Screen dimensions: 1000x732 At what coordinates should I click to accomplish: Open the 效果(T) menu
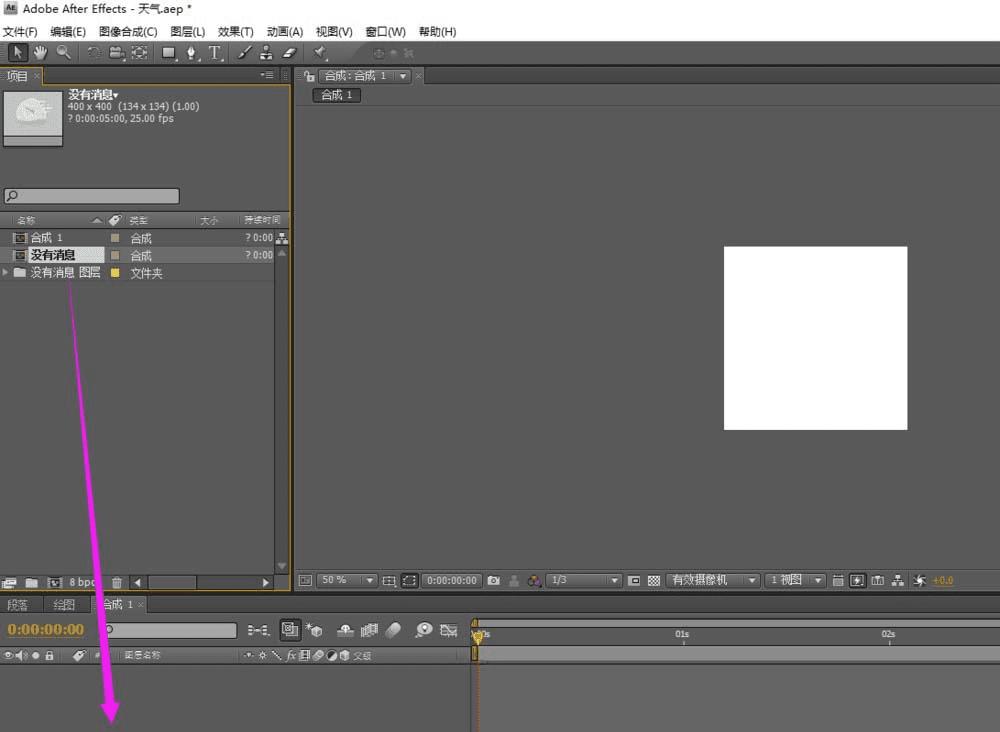(x=235, y=32)
